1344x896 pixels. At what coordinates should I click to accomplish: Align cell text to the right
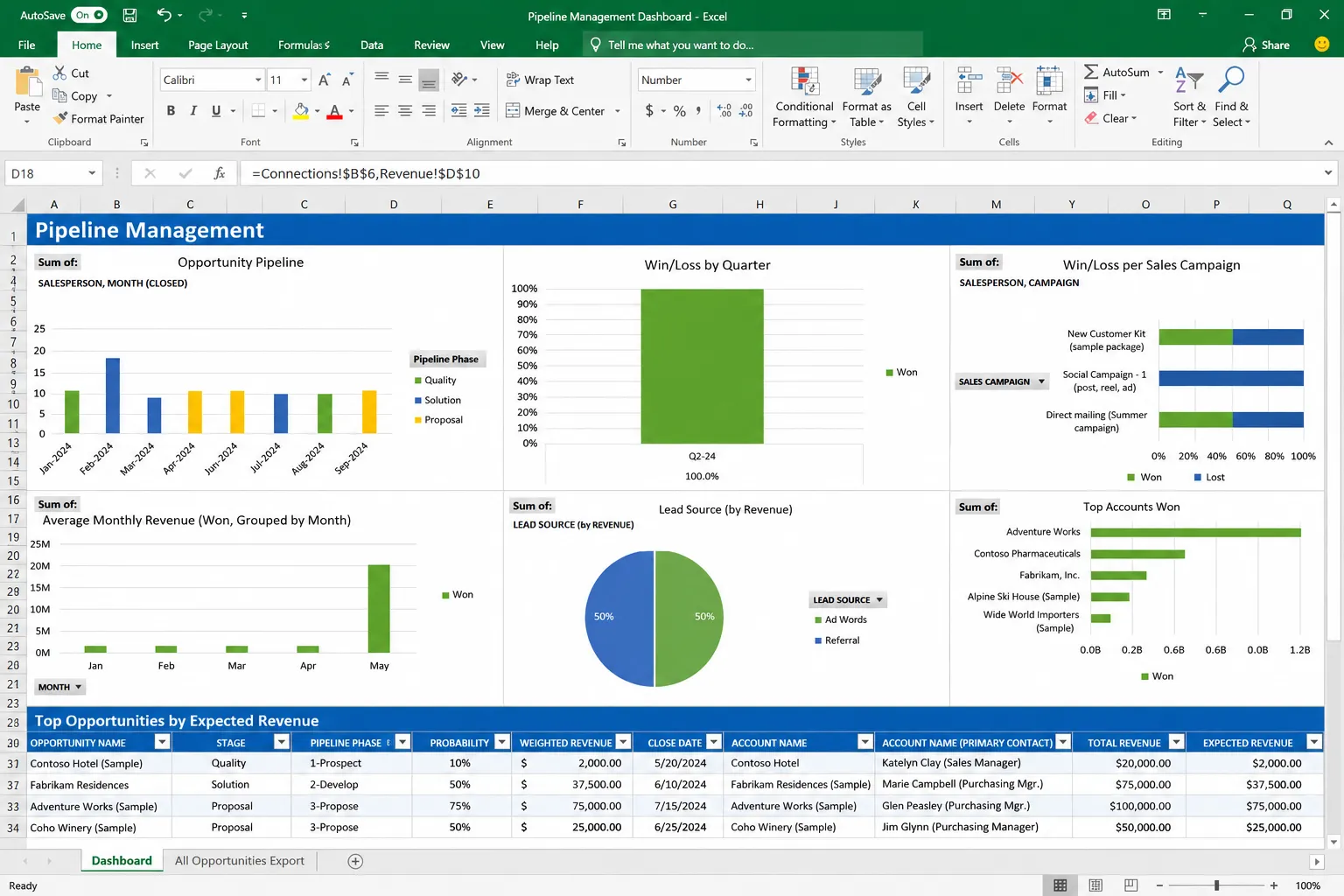click(x=429, y=111)
